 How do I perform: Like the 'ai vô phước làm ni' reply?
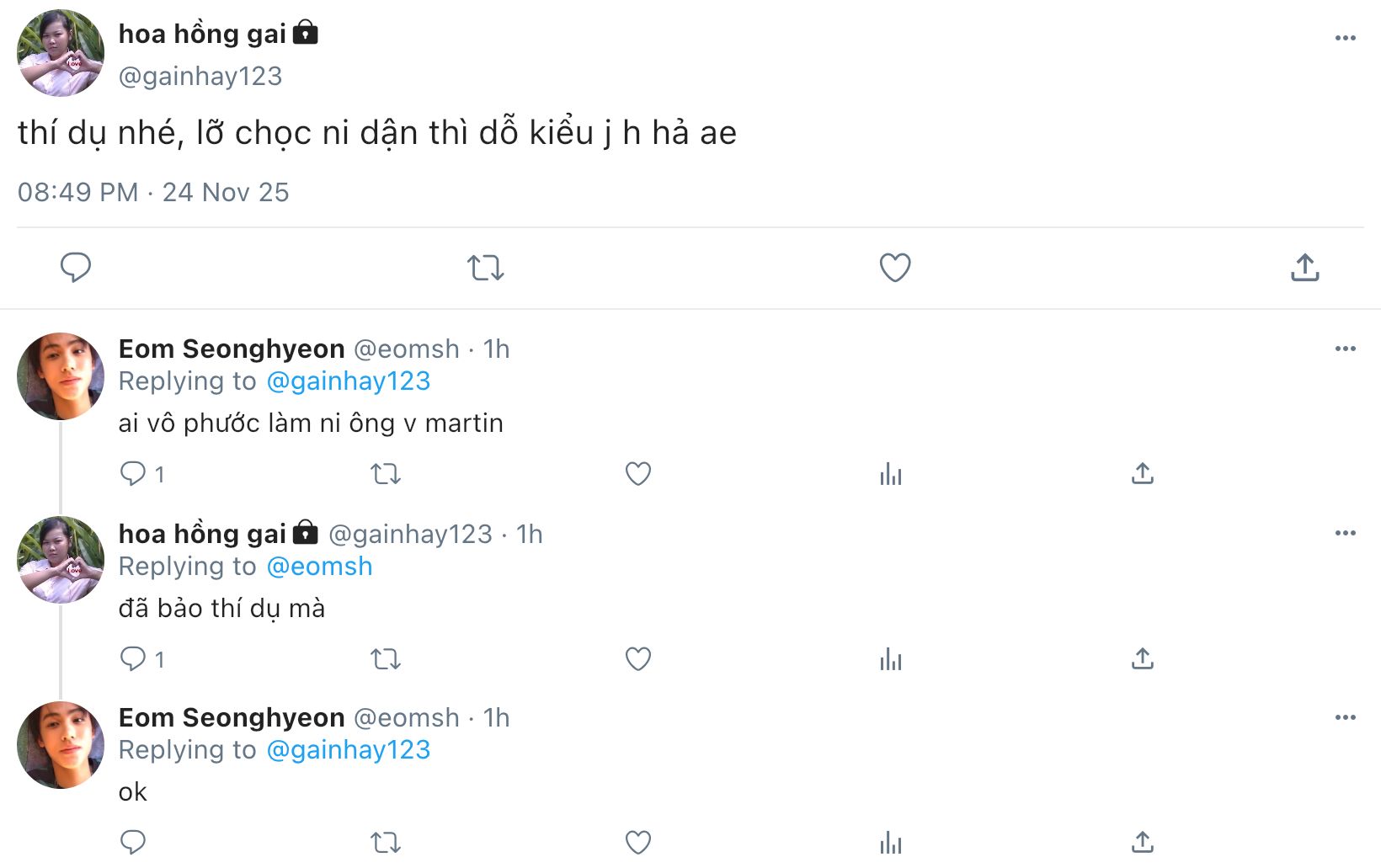(x=637, y=474)
